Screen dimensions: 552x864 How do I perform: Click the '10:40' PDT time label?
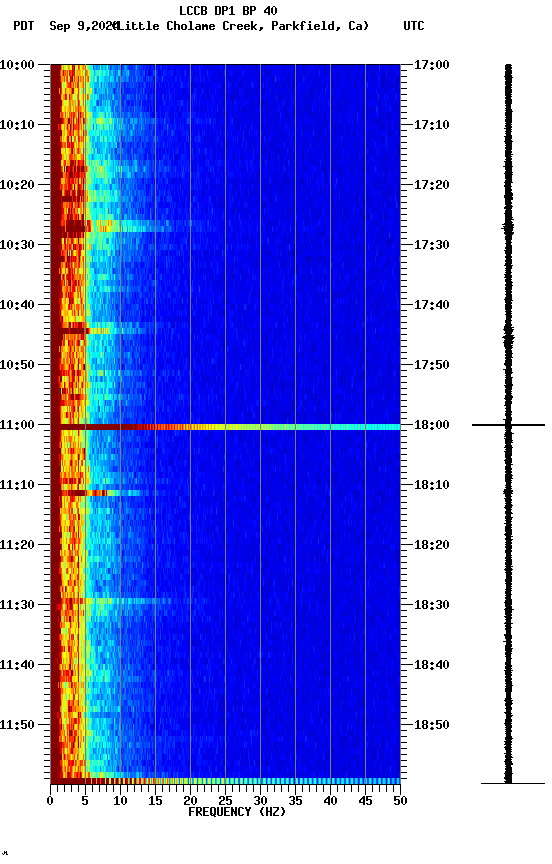click(17, 305)
